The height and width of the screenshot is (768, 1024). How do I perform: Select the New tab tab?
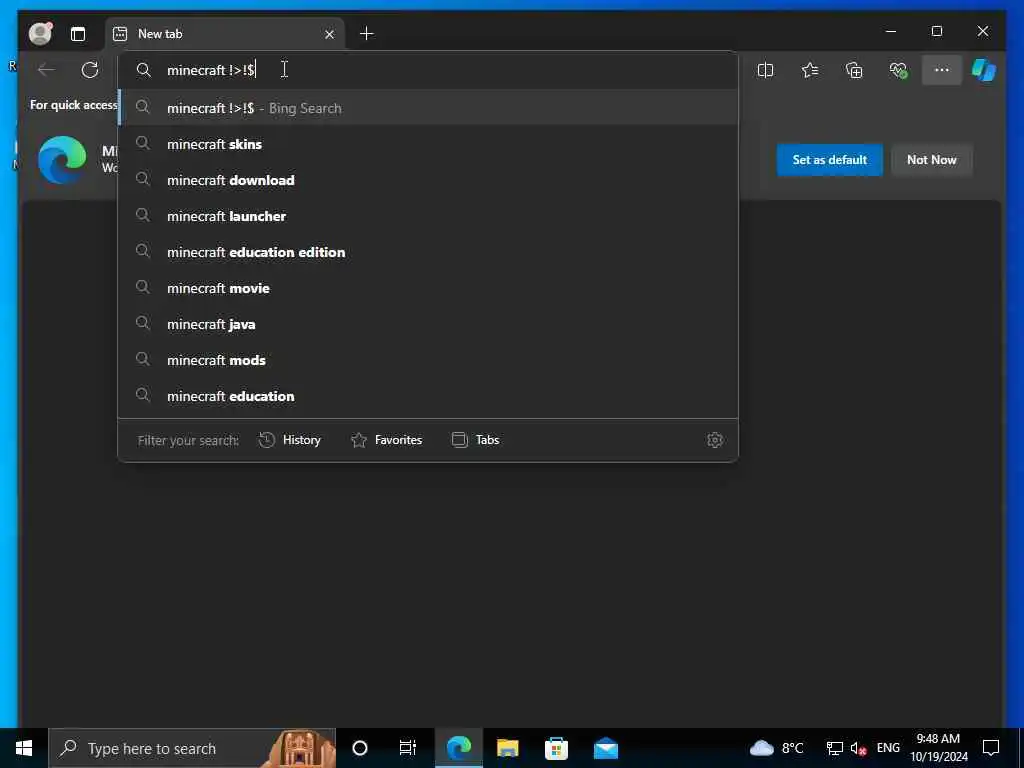[x=225, y=34]
